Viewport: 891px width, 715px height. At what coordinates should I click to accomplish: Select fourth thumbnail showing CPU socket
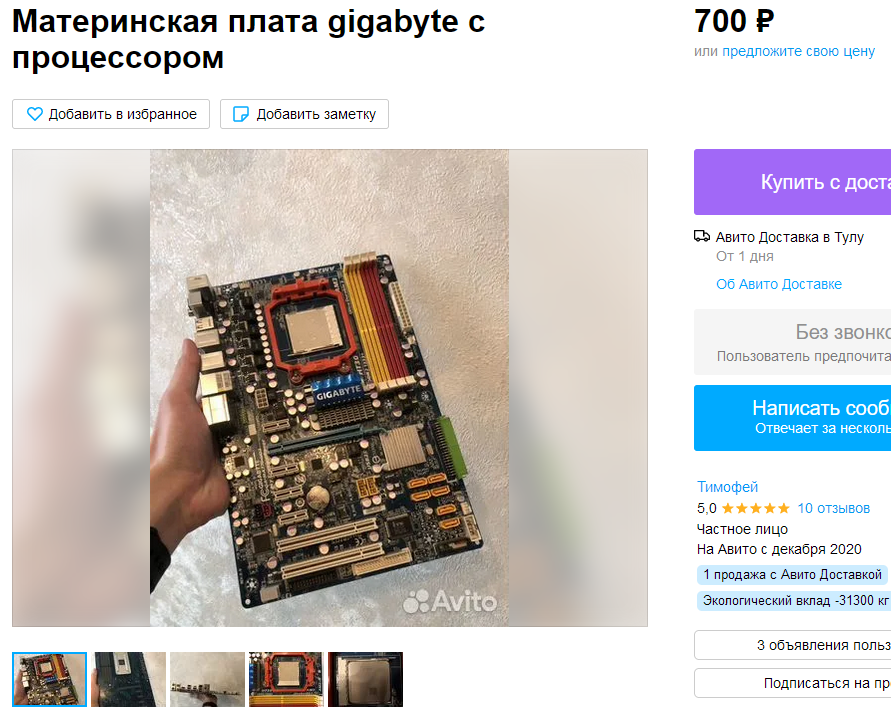coord(286,679)
